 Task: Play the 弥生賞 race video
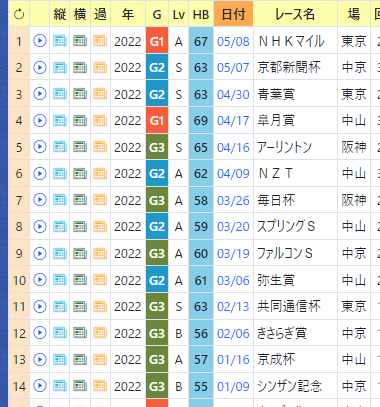[x=40, y=280]
